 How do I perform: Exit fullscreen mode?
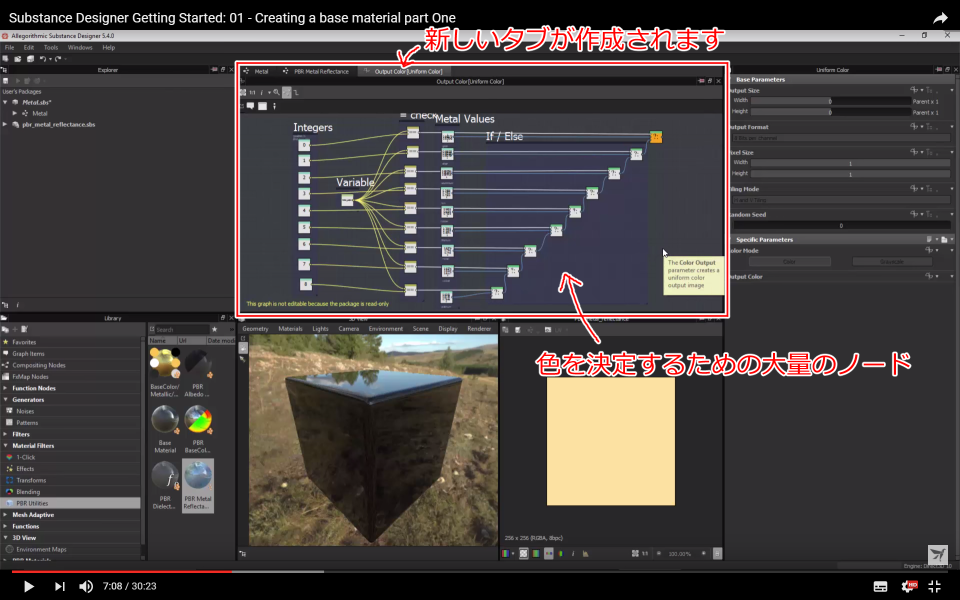(934, 586)
